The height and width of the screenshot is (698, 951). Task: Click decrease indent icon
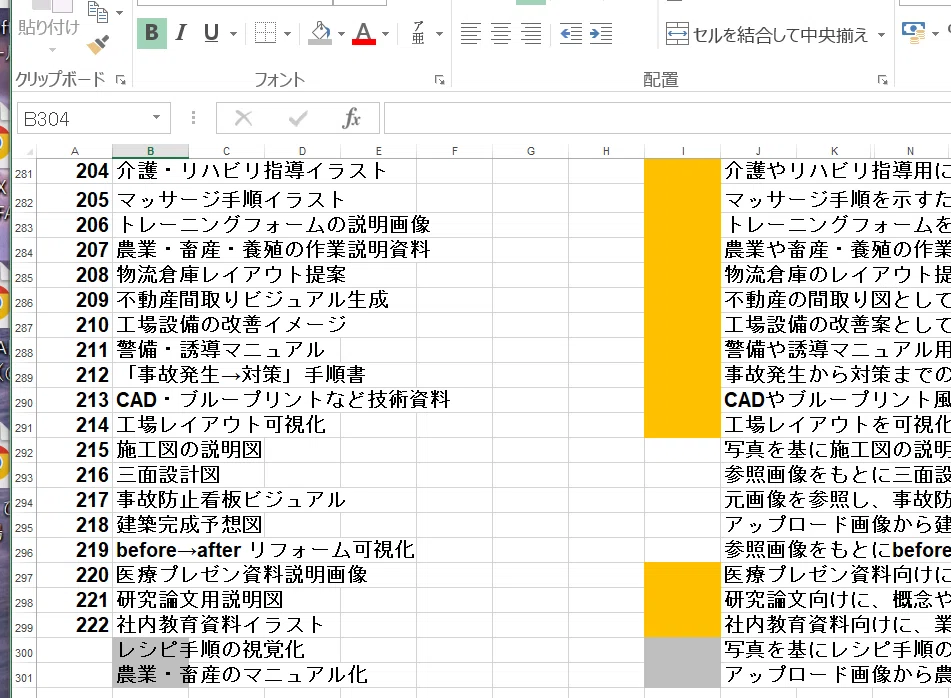click(x=571, y=33)
